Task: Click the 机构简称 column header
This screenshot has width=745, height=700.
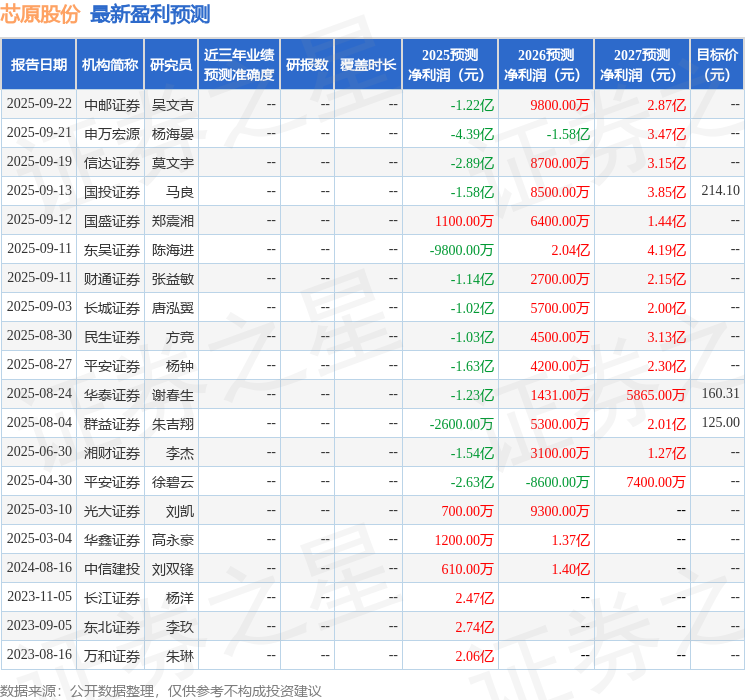Action: pyautogui.click(x=110, y=65)
